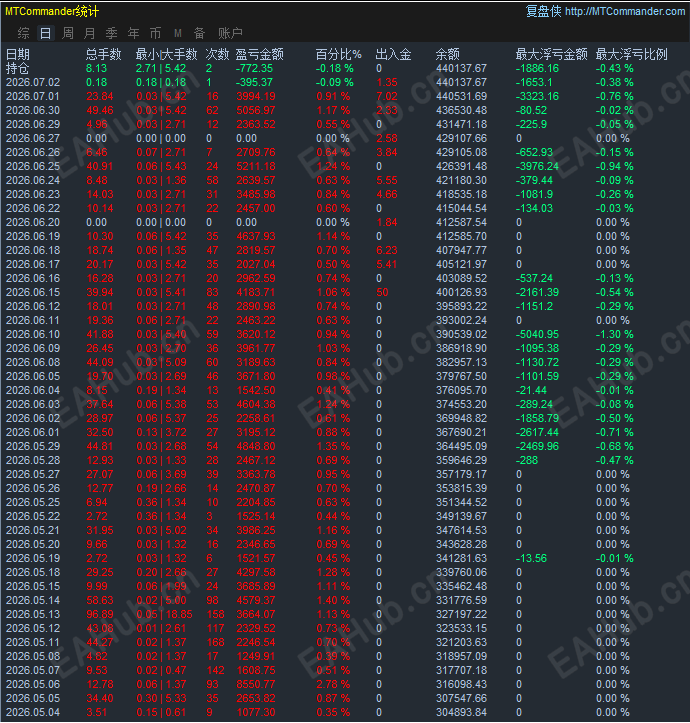The height and width of the screenshot is (723, 690).
Task: Click the 出入金 column header
Action: click(393, 54)
